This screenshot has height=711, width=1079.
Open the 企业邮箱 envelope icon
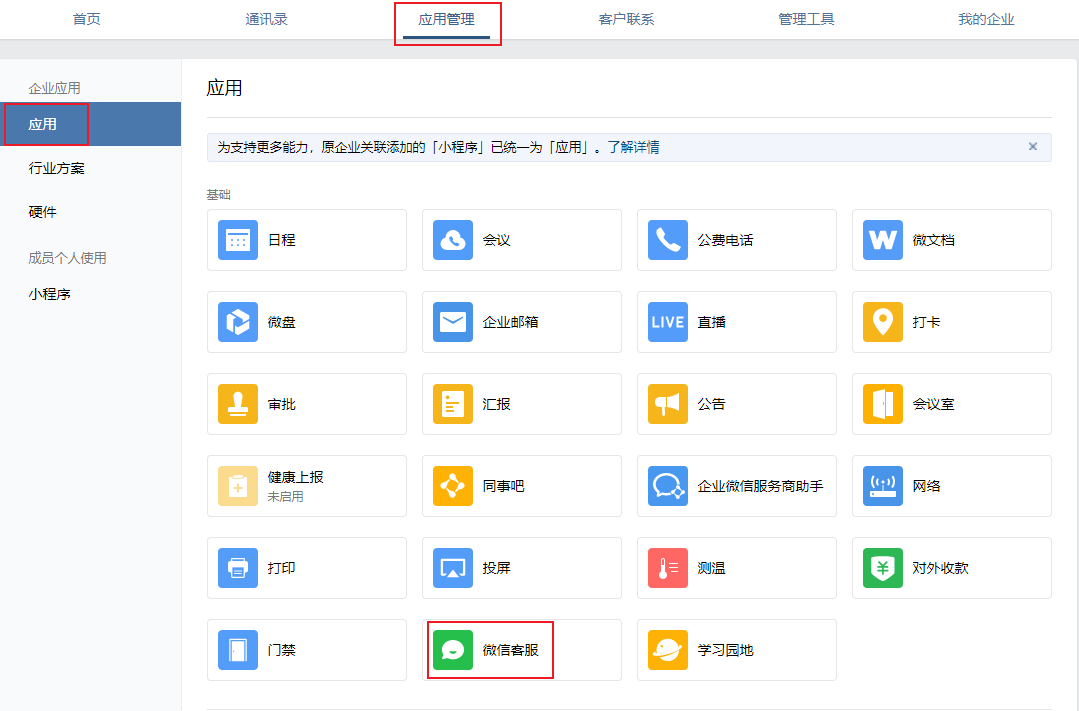[453, 321]
